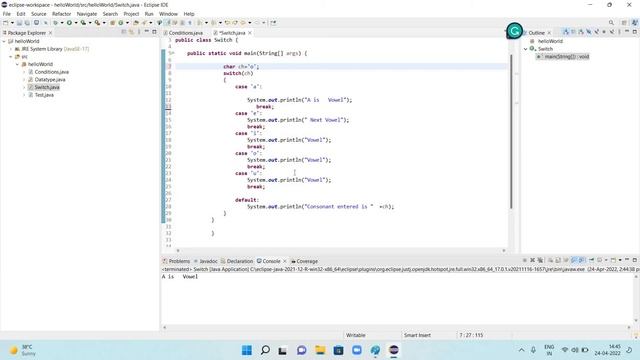
Task: Click the green Run button in toolbar
Action: (x=69, y=23)
